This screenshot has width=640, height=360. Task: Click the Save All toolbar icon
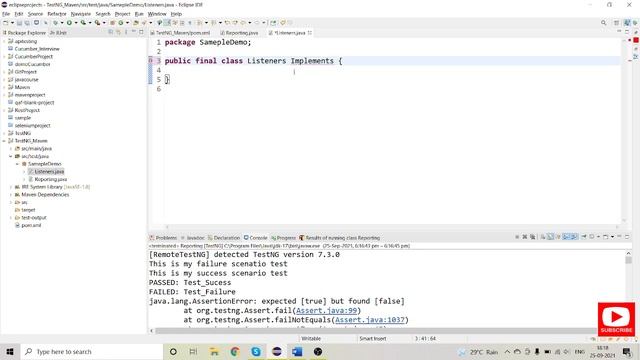pyautogui.click(x=27, y=23)
